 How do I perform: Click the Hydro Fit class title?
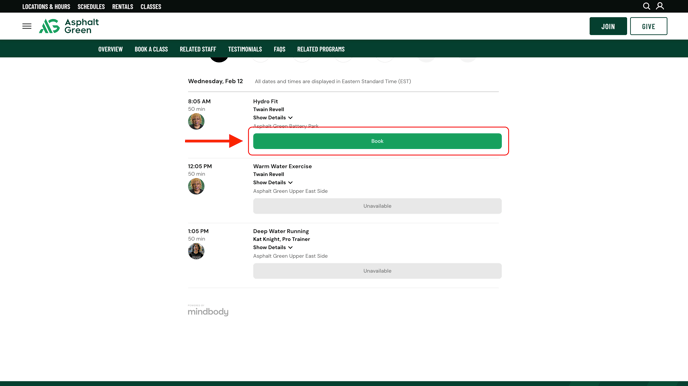[265, 101]
